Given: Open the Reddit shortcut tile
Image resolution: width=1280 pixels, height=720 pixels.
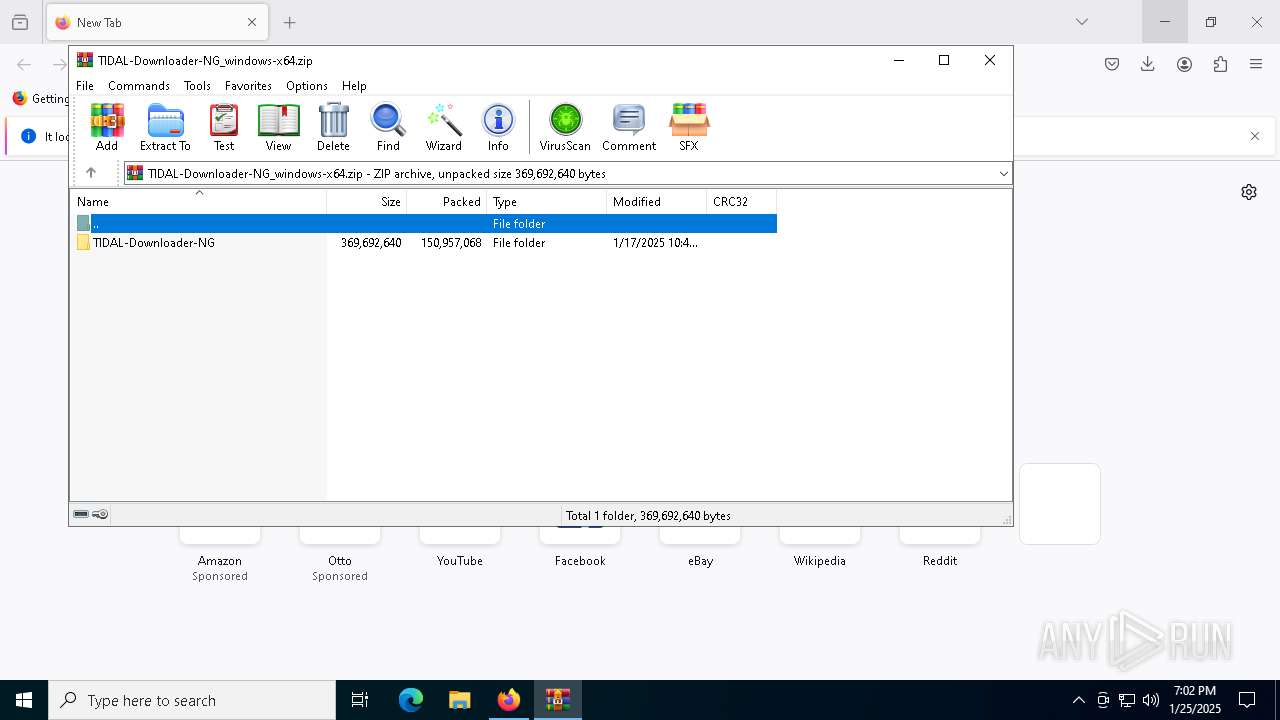Looking at the screenshot, I should click(940, 548).
